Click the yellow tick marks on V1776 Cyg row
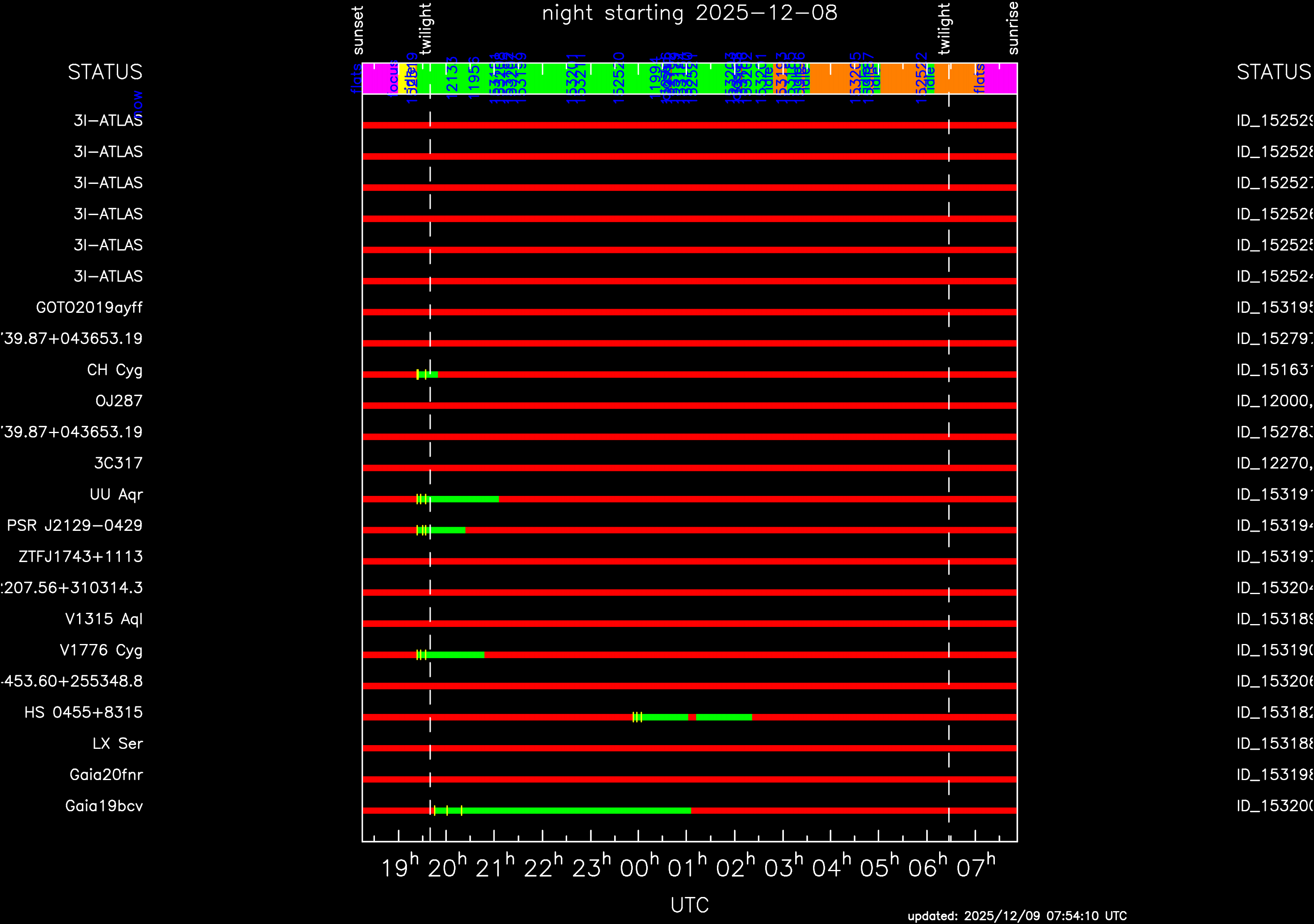The image size is (1314, 924). tap(421, 654)
